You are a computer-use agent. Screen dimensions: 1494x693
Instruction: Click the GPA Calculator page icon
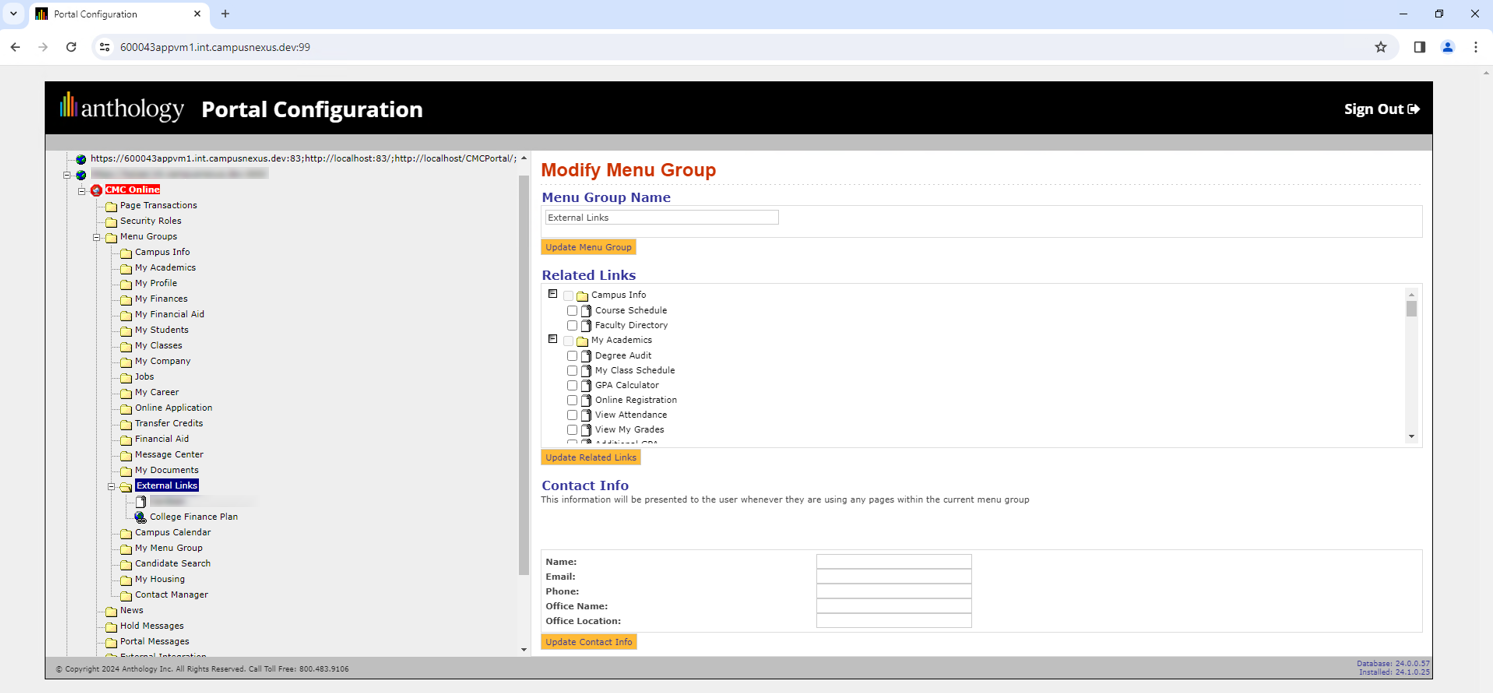point(587,385)
